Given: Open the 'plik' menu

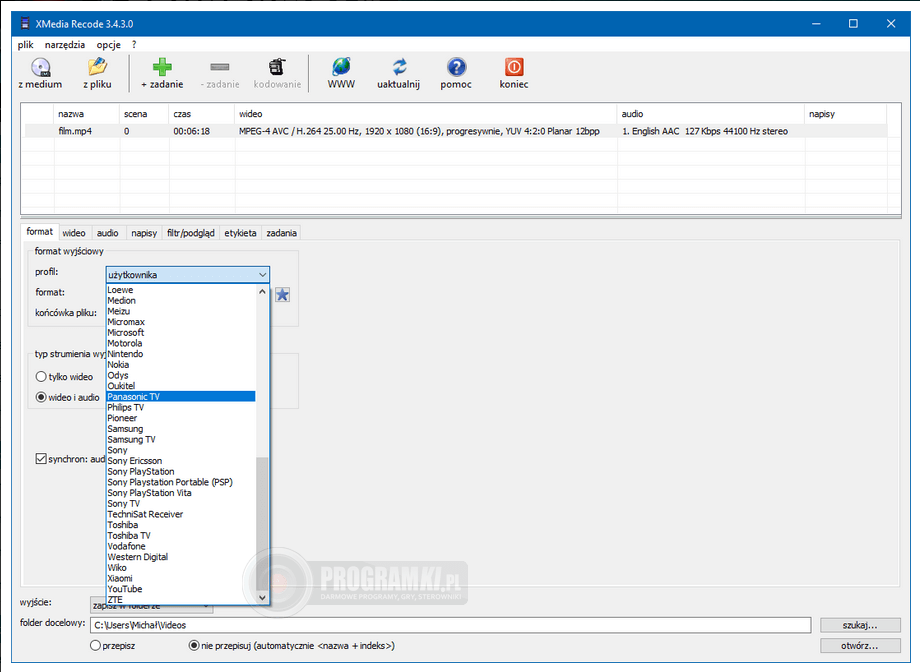Looking at the screenshot, I should 25,45.
